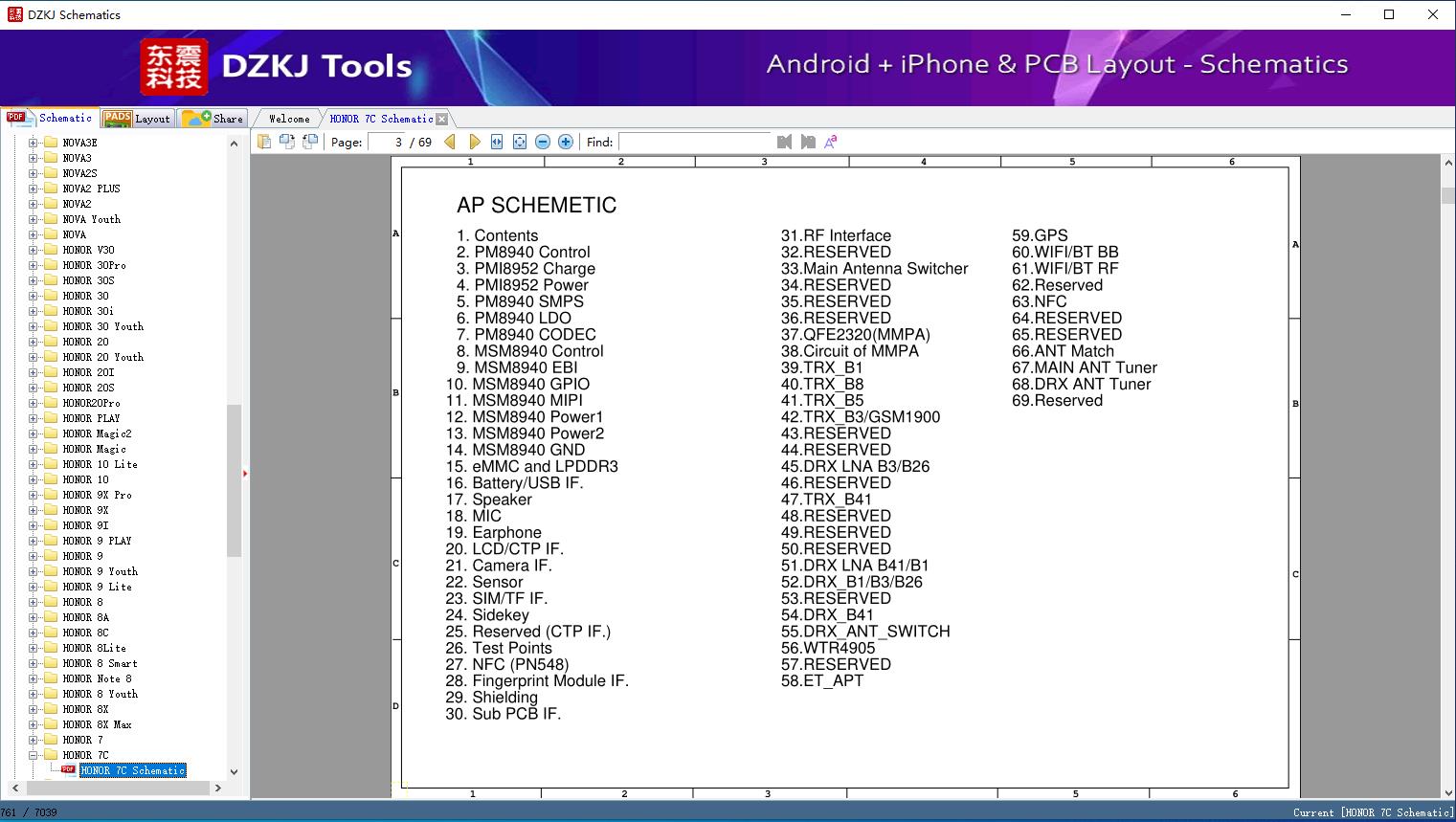Image resolution: width=1456 pixels, height=822 pixels.
Task: Expand the HONOR 10 Lite folder
Action: pyautogui.click(x=34, y=464)
